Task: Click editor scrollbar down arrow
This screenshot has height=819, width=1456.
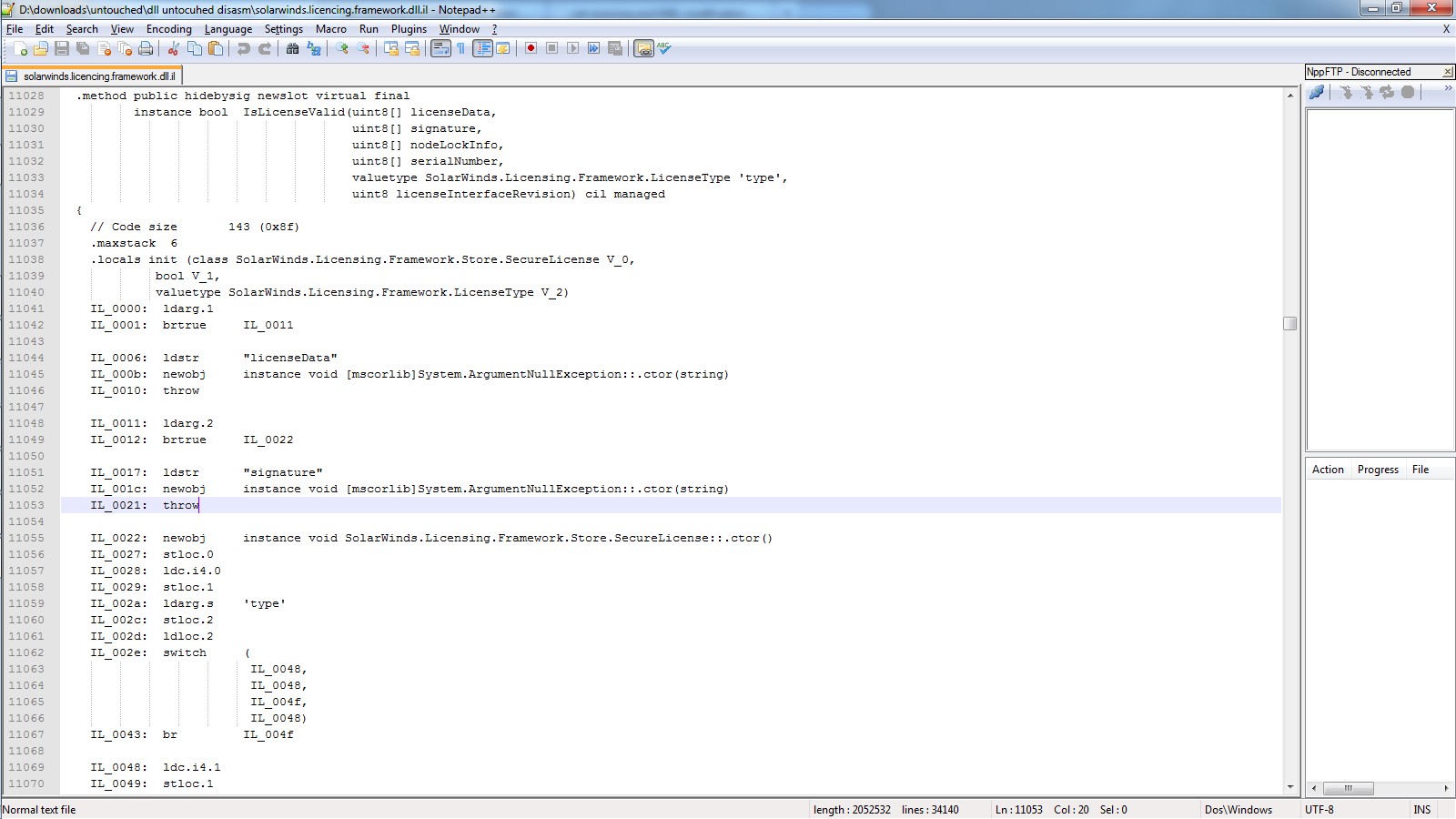Action: (x=1289, y=787)
